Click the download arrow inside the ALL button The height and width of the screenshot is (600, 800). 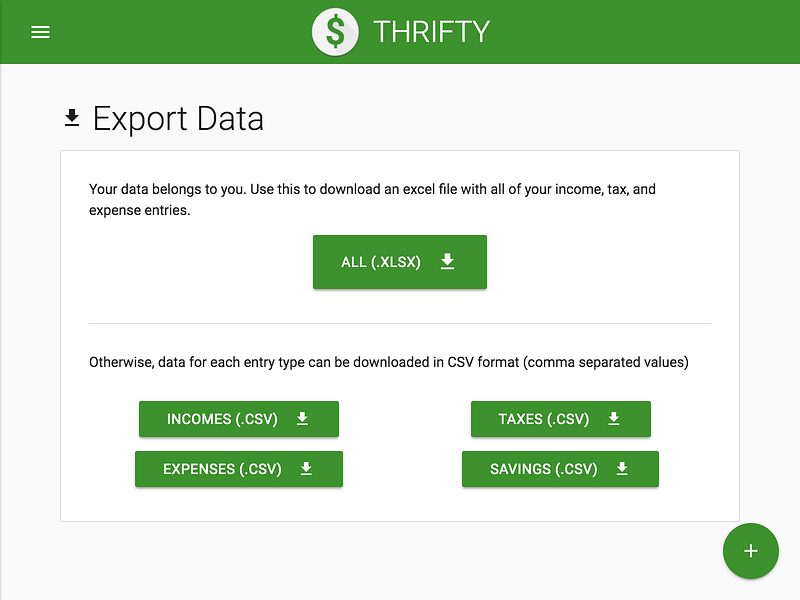[447, 261]
